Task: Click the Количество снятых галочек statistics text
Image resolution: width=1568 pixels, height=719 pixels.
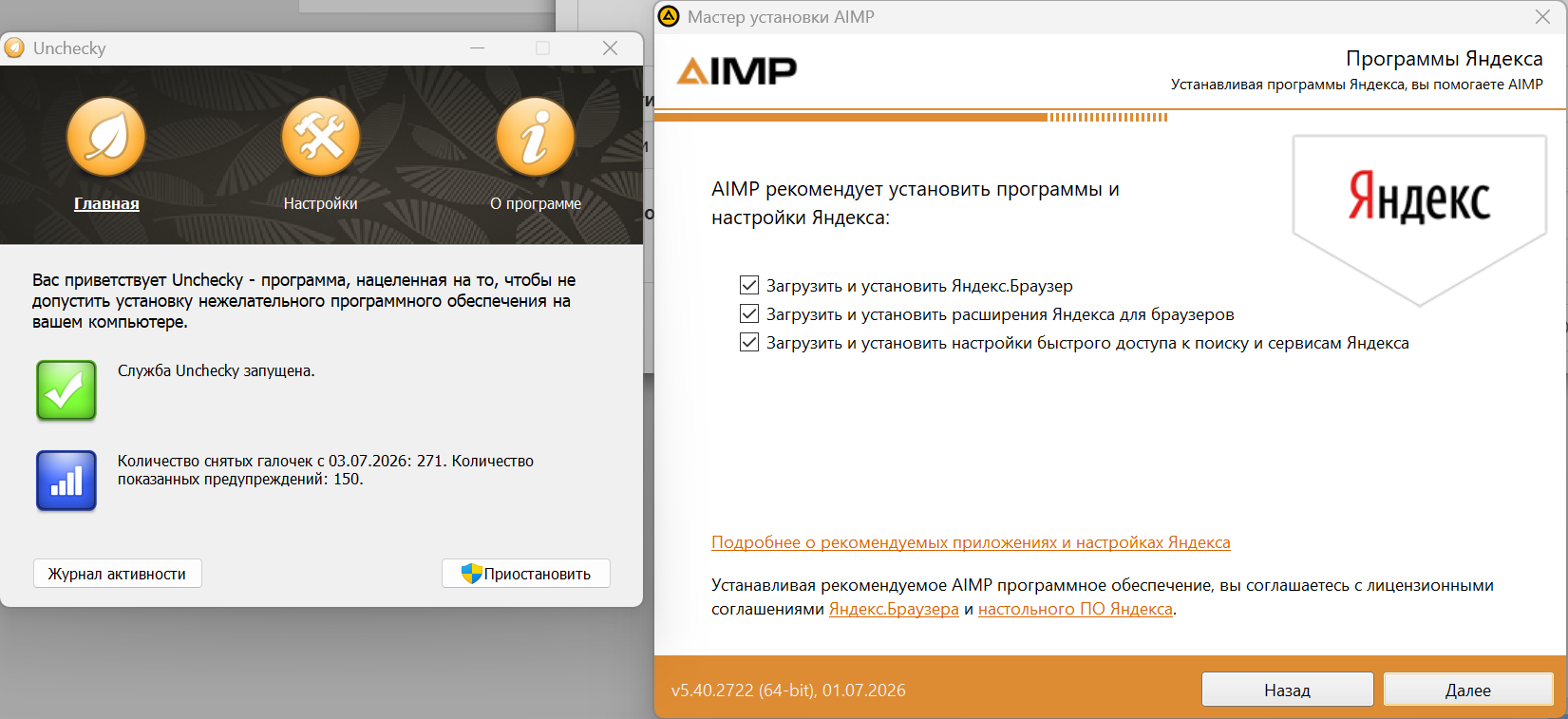Action: click(326, 470)
